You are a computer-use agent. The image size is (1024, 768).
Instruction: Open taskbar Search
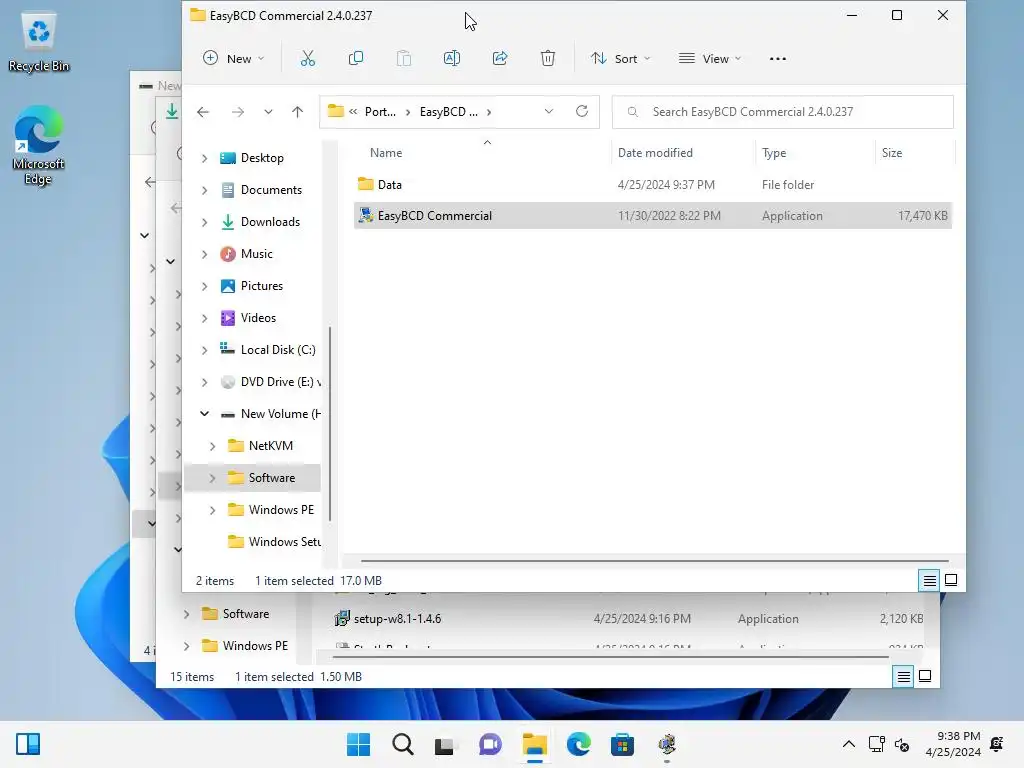pyautogui.click(x=402, y=744)
